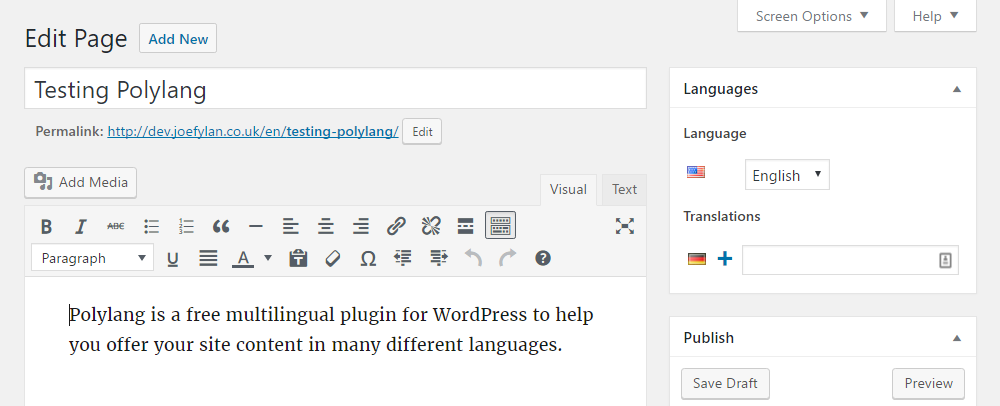This screenshot has width=1000, height=406.
Task: Clear formatting with the eraser icon
Action: (x=333, y=259)
